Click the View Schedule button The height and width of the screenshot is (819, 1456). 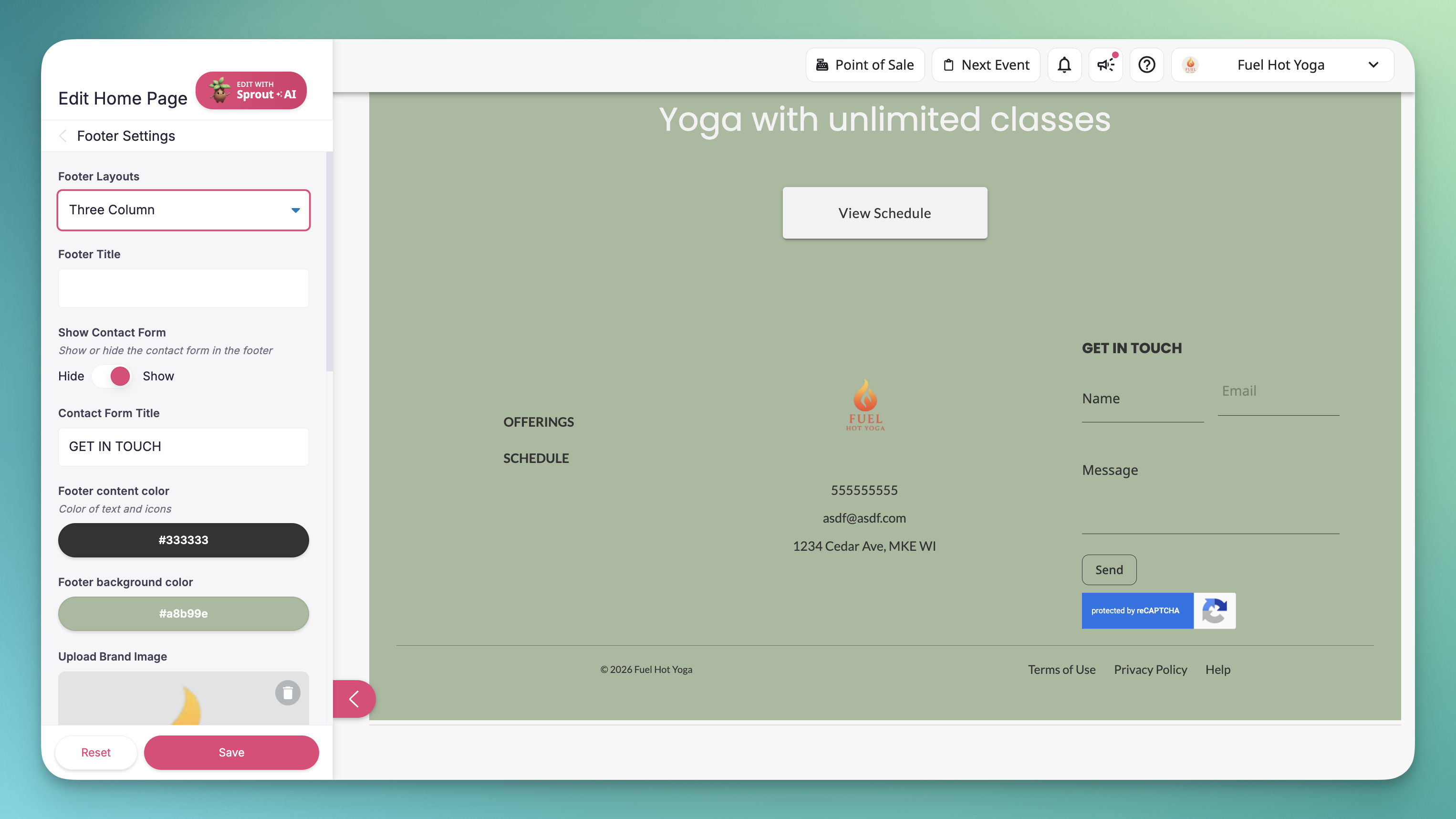tap(884, 213)
